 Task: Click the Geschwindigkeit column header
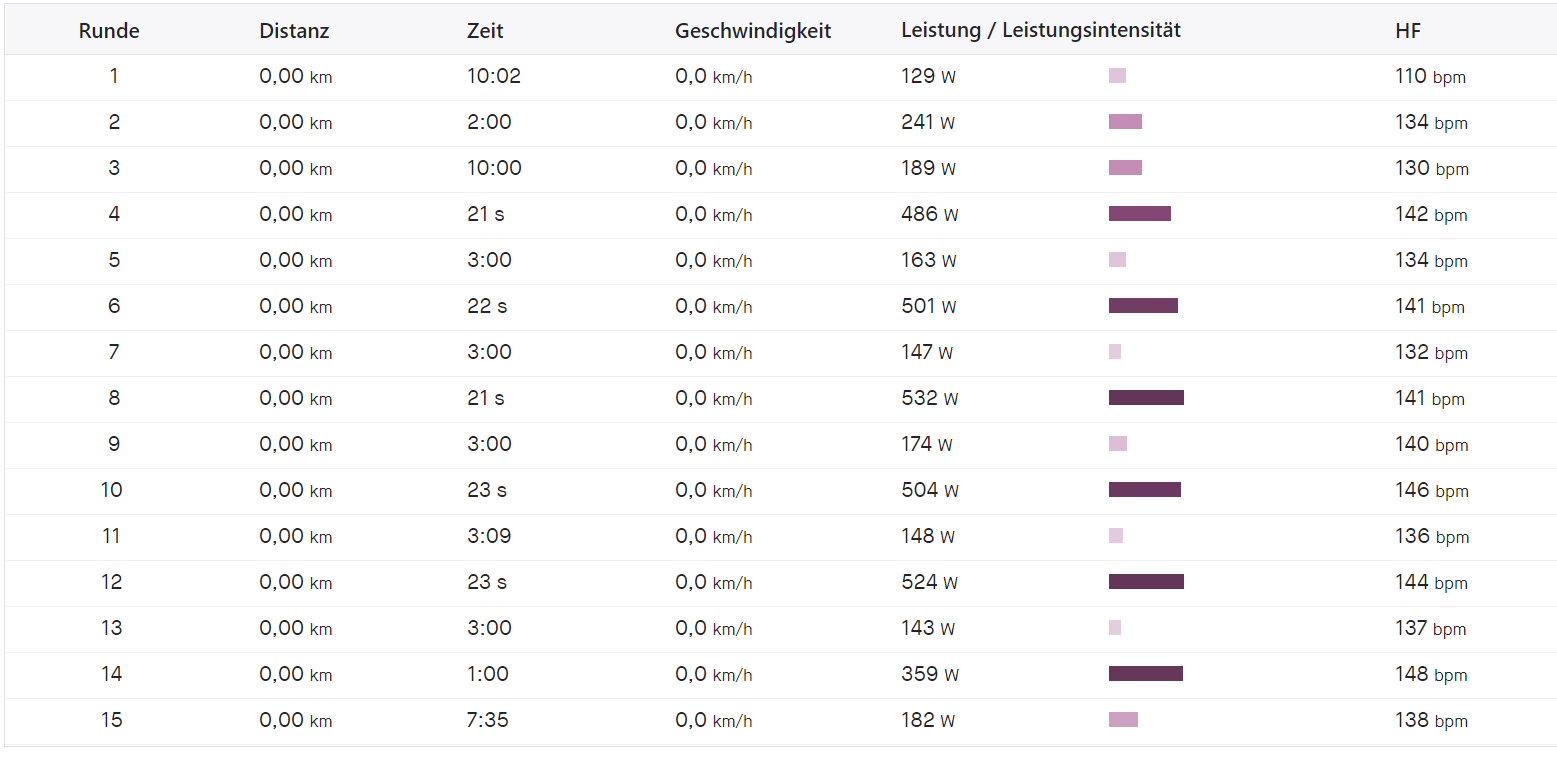click(x=753, y=31)
